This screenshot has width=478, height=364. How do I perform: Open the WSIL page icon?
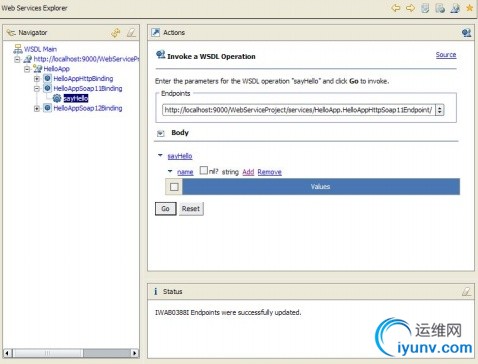pyautogui.click(x=440, y=8)
